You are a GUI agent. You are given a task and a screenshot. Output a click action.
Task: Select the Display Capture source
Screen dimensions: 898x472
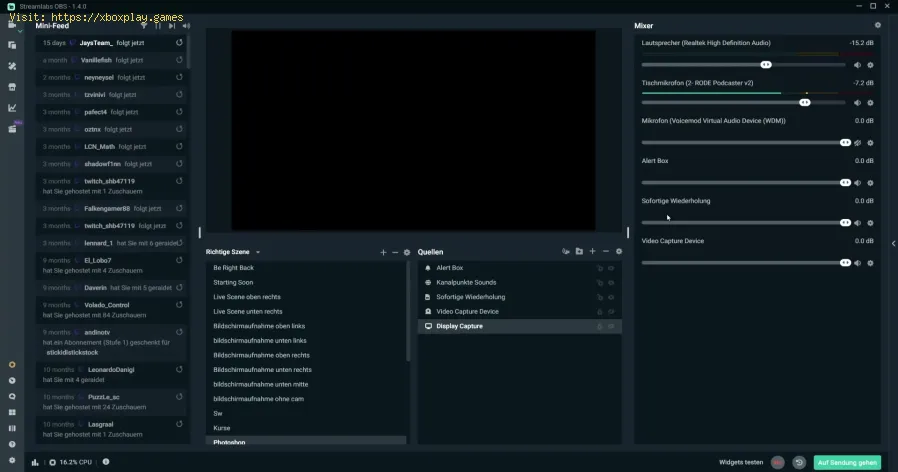point(519,326)
